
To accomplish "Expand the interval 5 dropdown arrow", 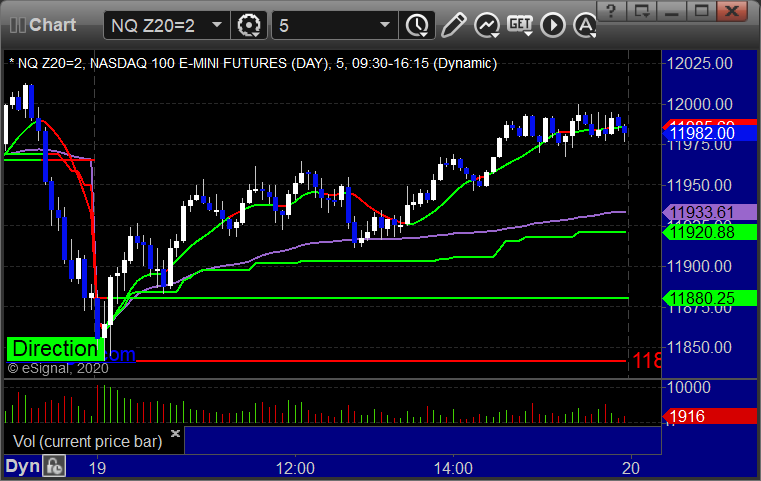I will (385, 25).
